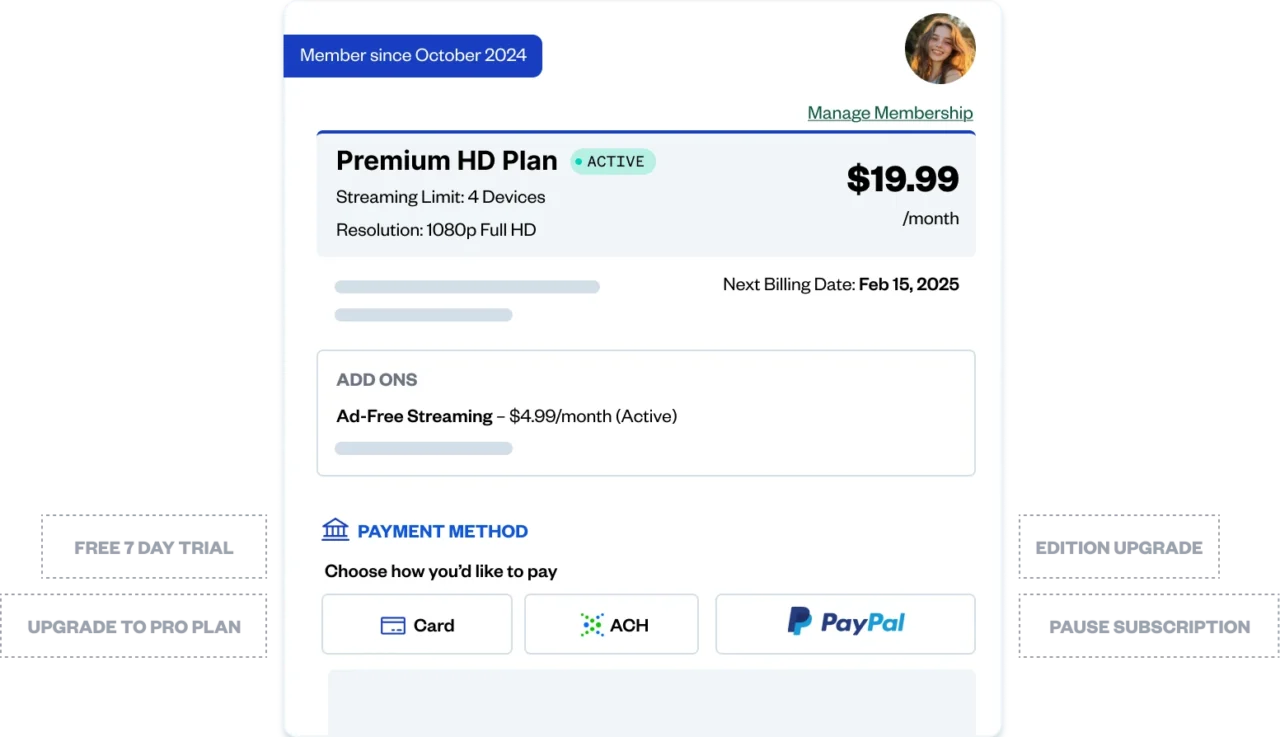Choose ACH as payment method
The width and height of the screenshot is (1280, 737).
pos(611,624)
